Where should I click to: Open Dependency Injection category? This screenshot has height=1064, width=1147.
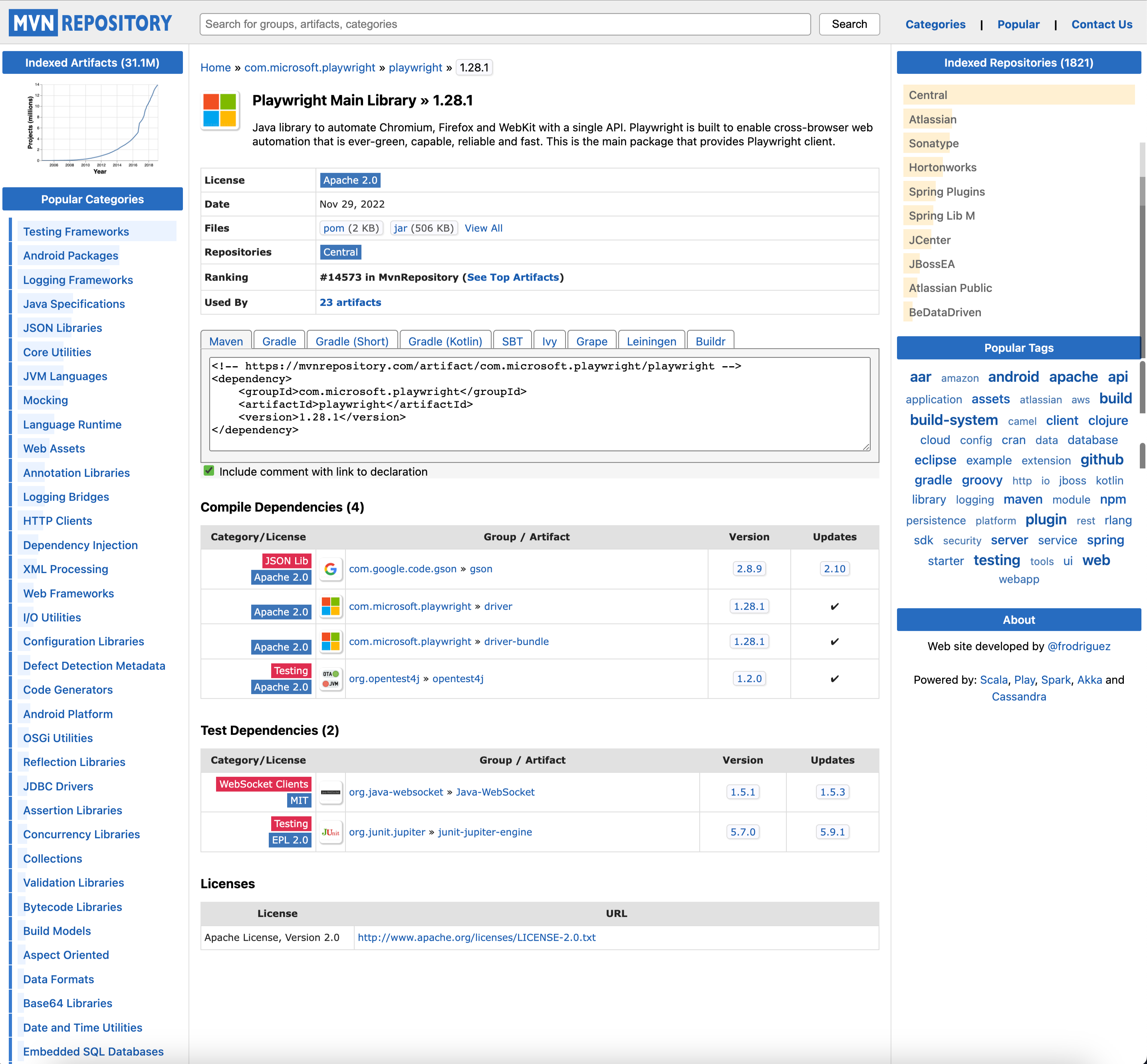[80, 545]
